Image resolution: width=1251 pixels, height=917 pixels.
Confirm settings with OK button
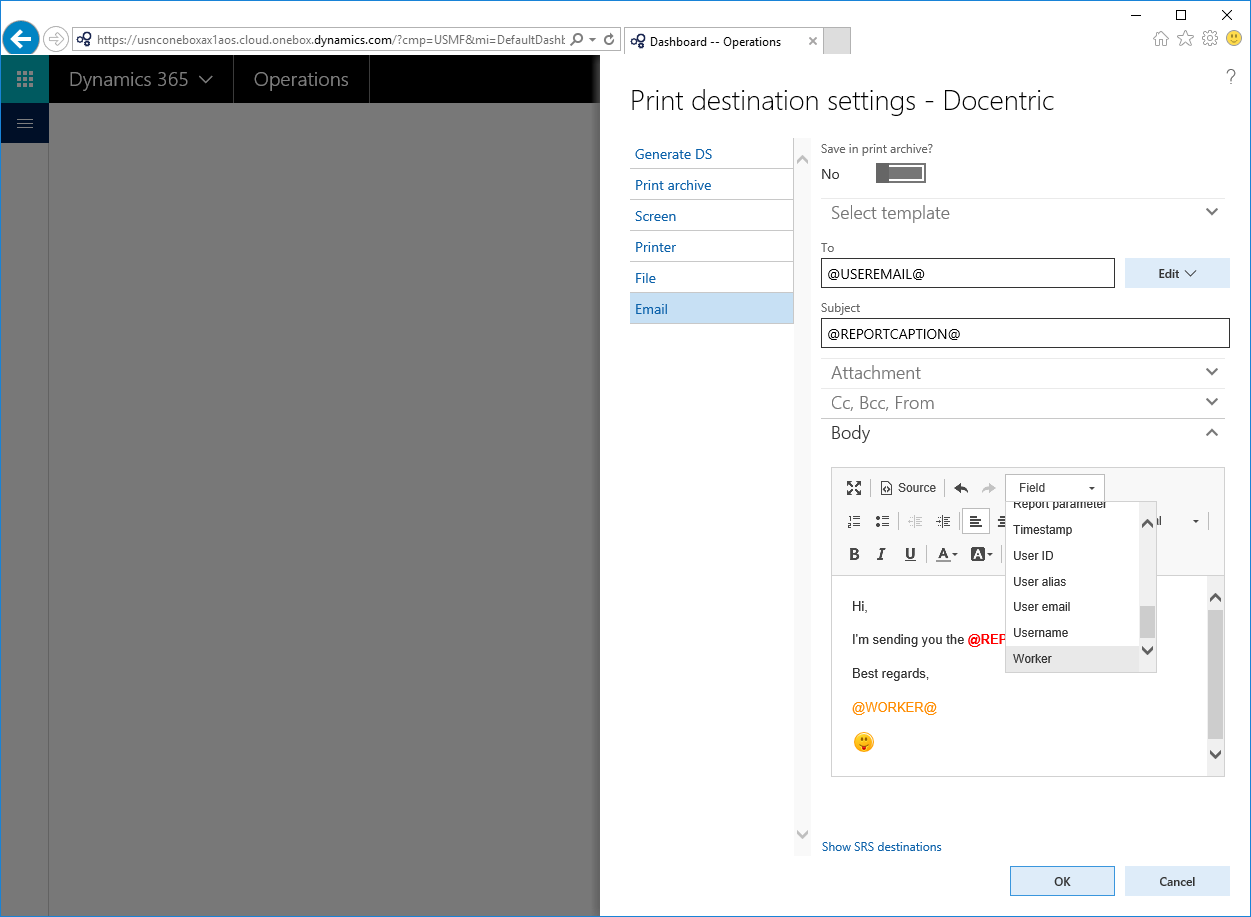click(1062, 881)
